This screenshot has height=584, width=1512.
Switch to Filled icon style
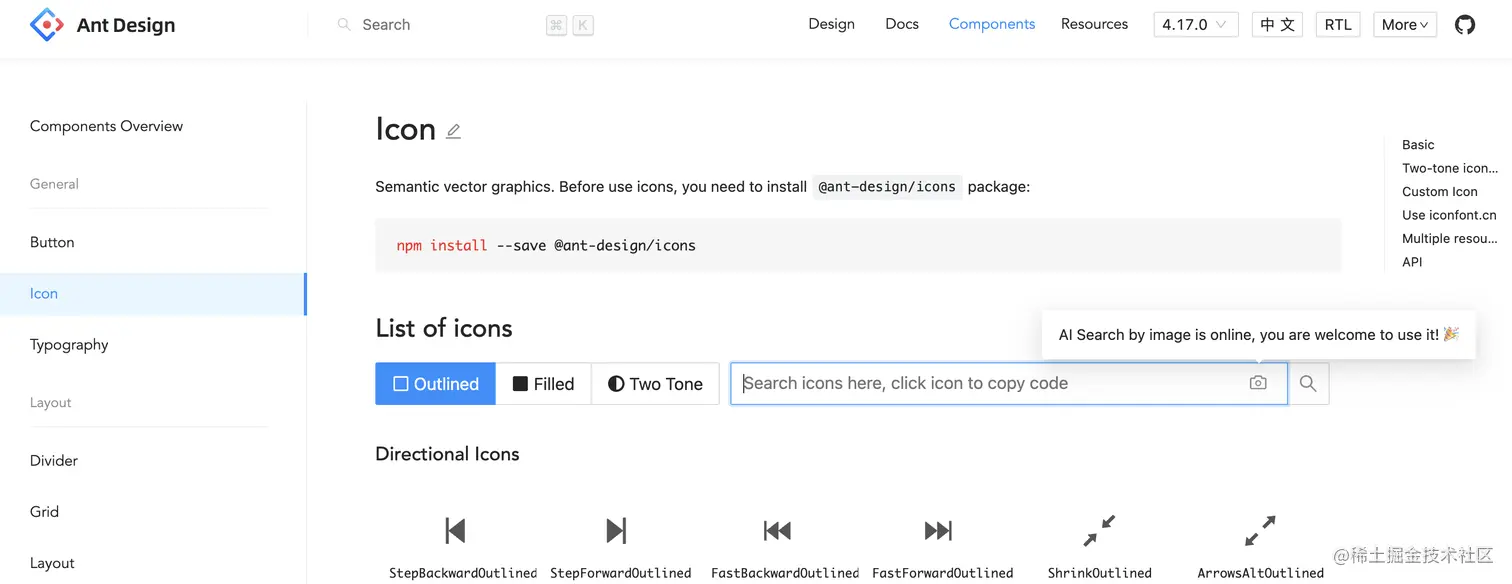[x=544, y=384]
